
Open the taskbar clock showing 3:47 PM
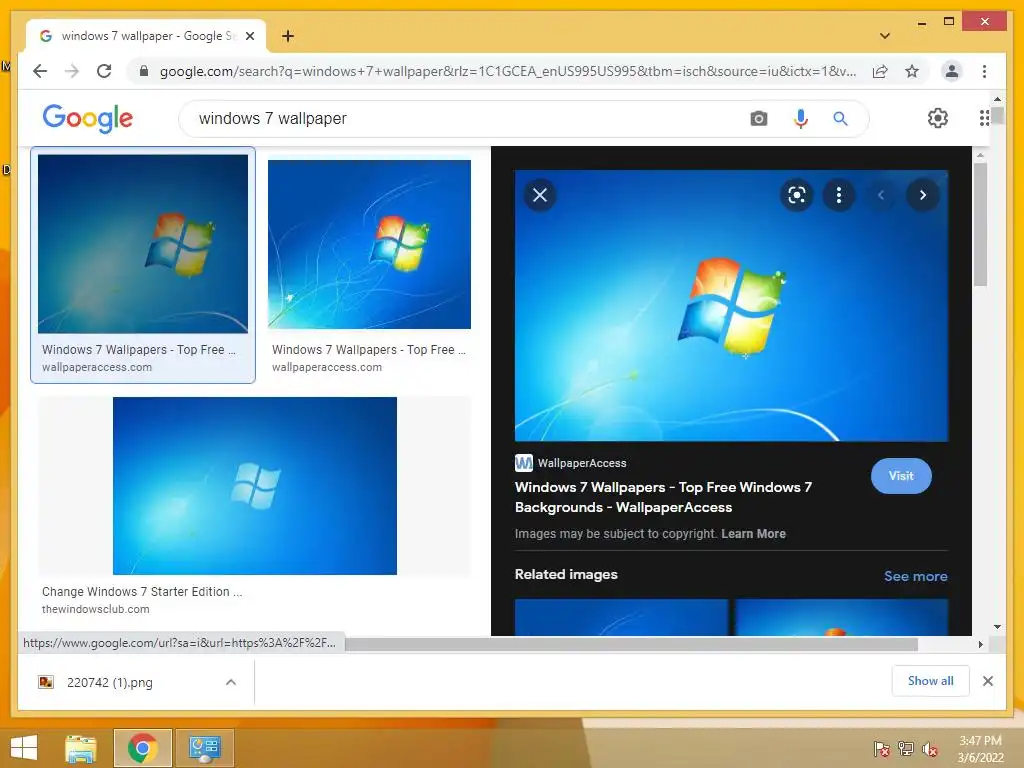(980, 749)
